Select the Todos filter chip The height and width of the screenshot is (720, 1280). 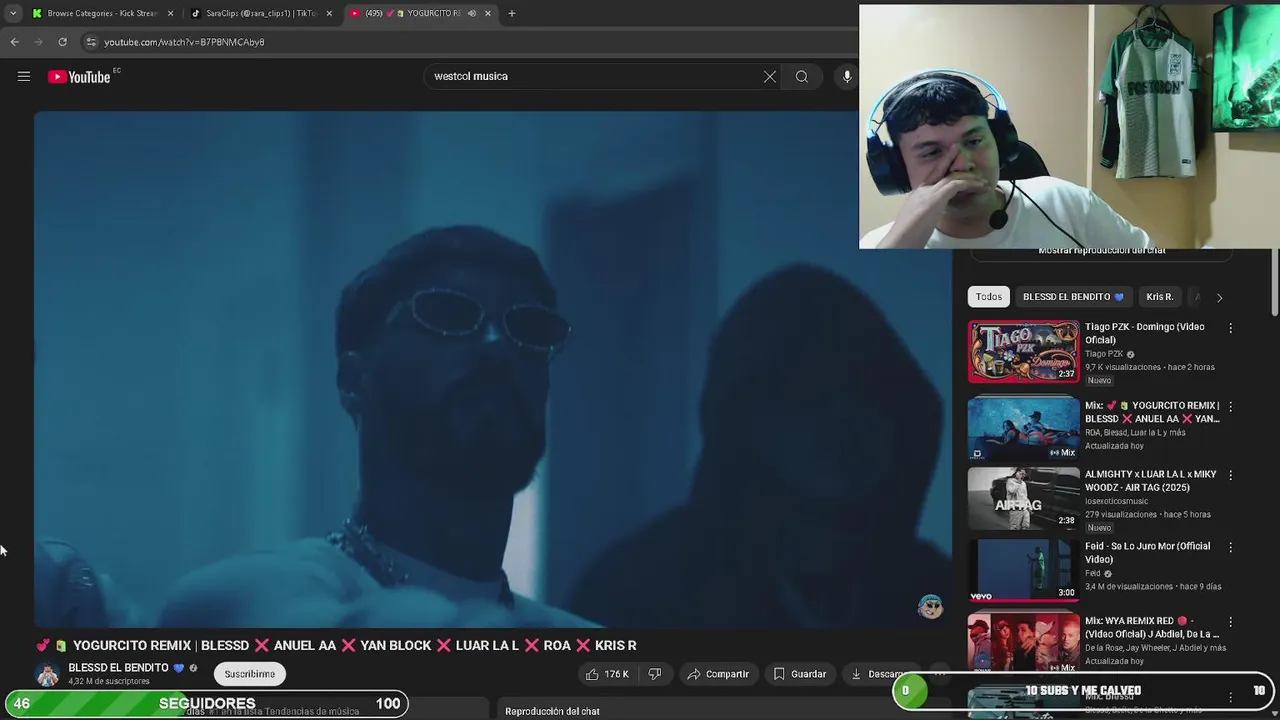pyautogui.click(x=989, y=297)
